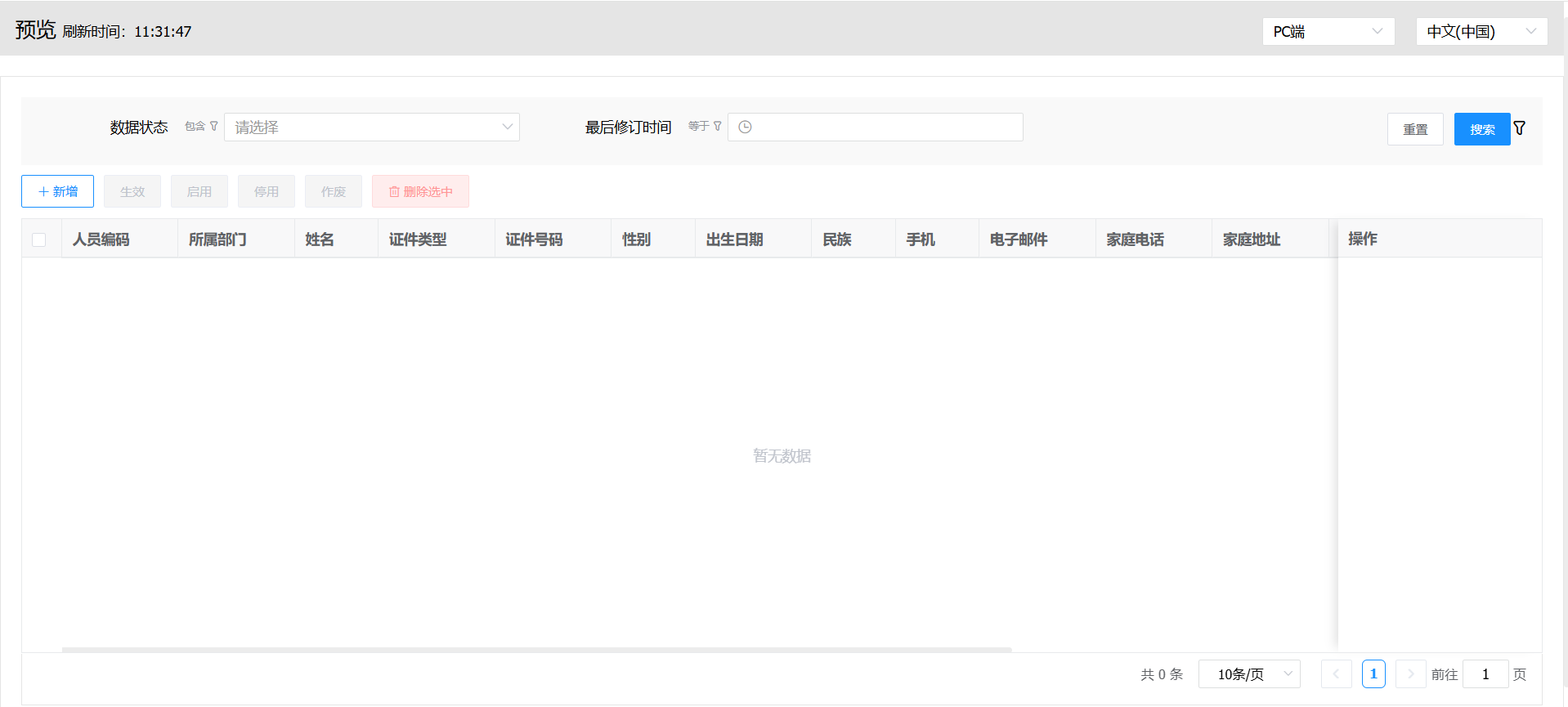Open the advanced filter funnel icon beside 搜索

[x=1520, y=128]
